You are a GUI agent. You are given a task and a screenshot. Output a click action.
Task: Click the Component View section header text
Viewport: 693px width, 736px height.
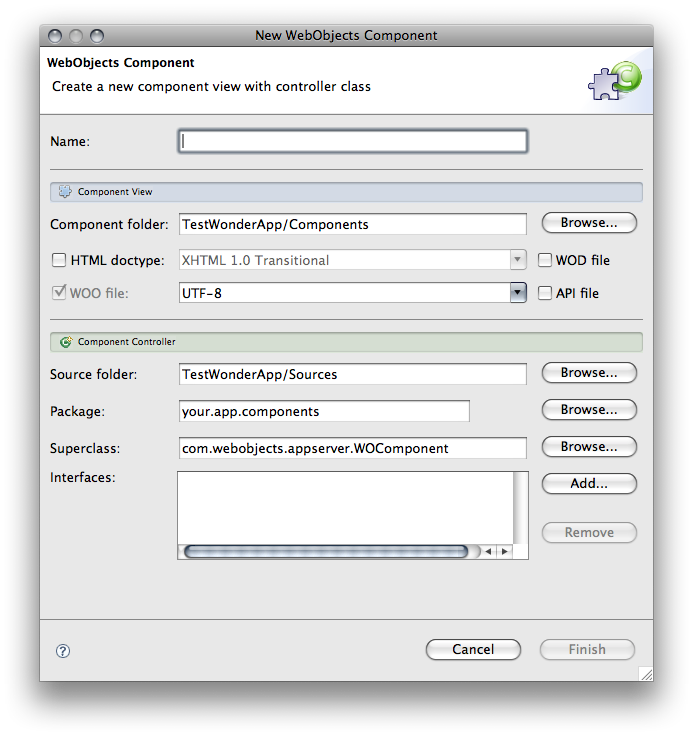115,192
